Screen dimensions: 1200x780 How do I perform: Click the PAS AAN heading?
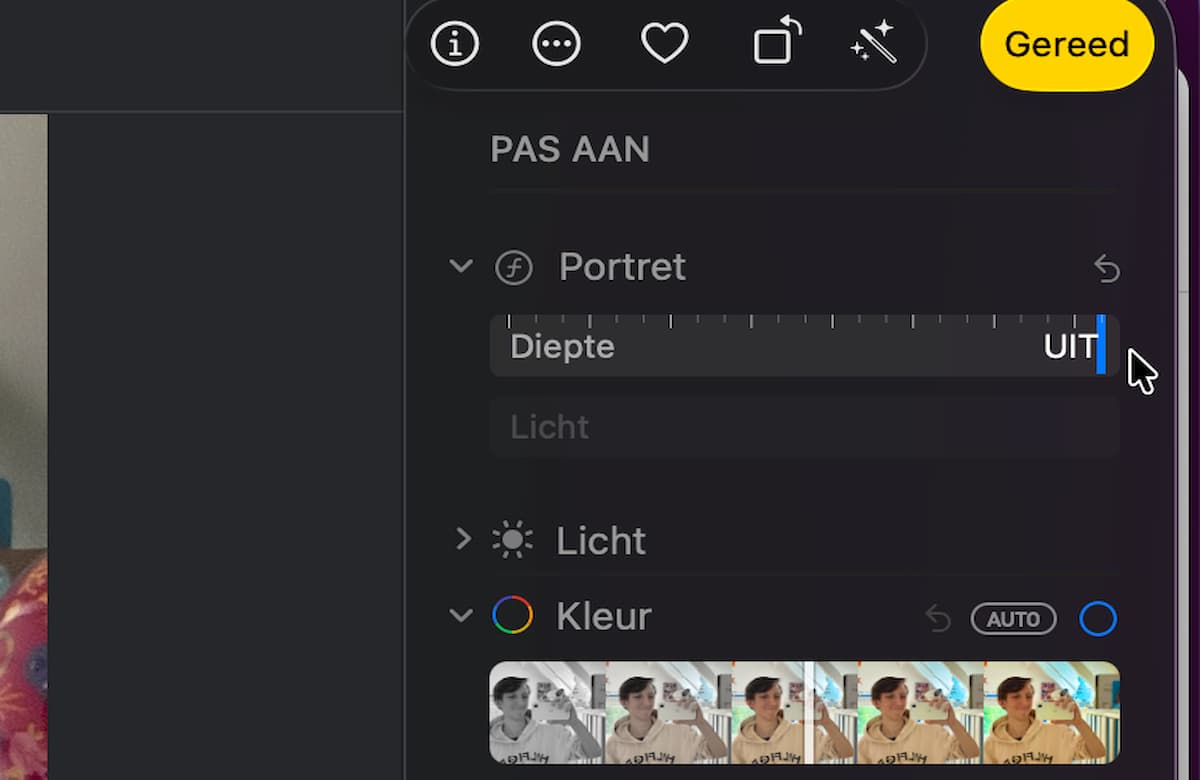570,150
